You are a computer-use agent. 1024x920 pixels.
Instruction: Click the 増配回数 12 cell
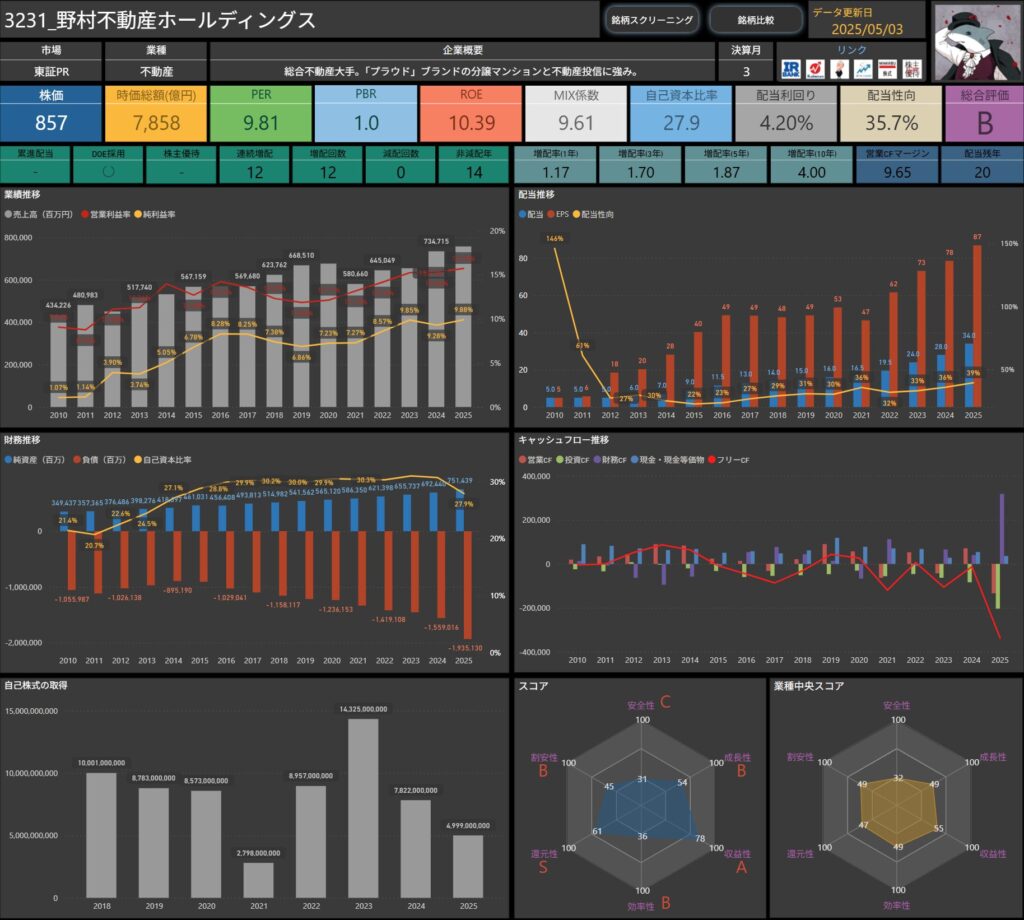coord(328,165)
